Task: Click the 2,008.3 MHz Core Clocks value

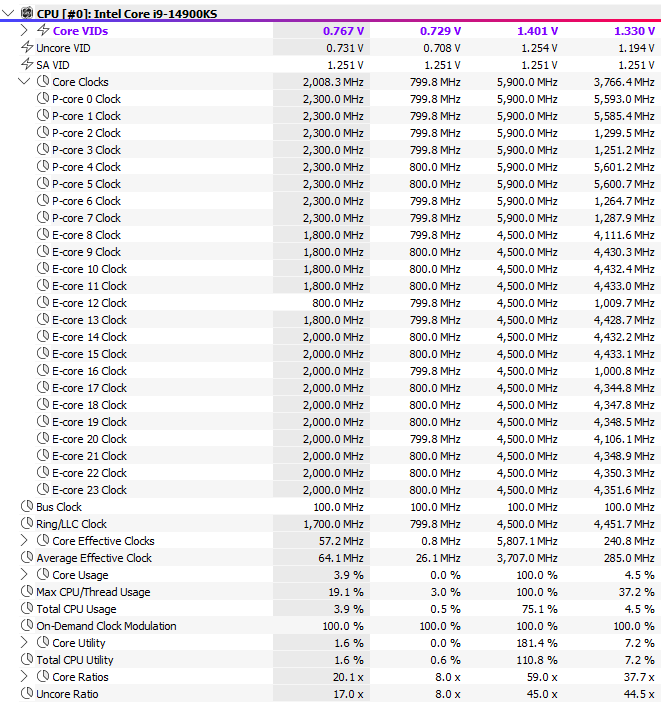Action: click(333, 82)
